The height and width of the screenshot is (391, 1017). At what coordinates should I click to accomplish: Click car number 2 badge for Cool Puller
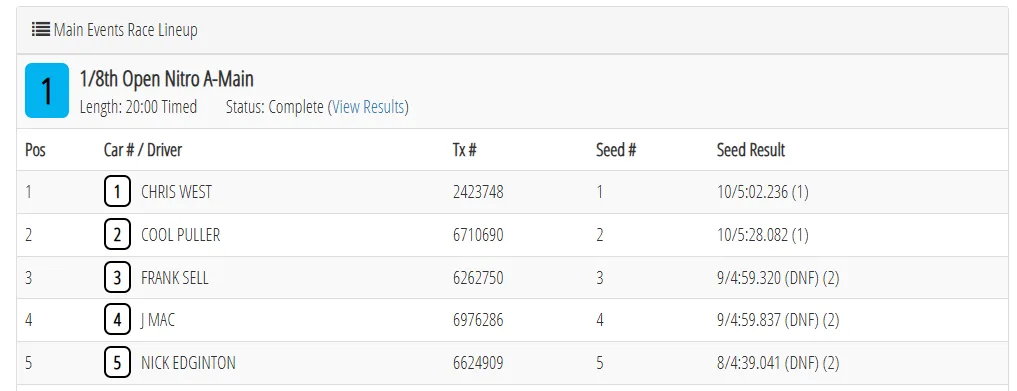[x=117, y=235]
